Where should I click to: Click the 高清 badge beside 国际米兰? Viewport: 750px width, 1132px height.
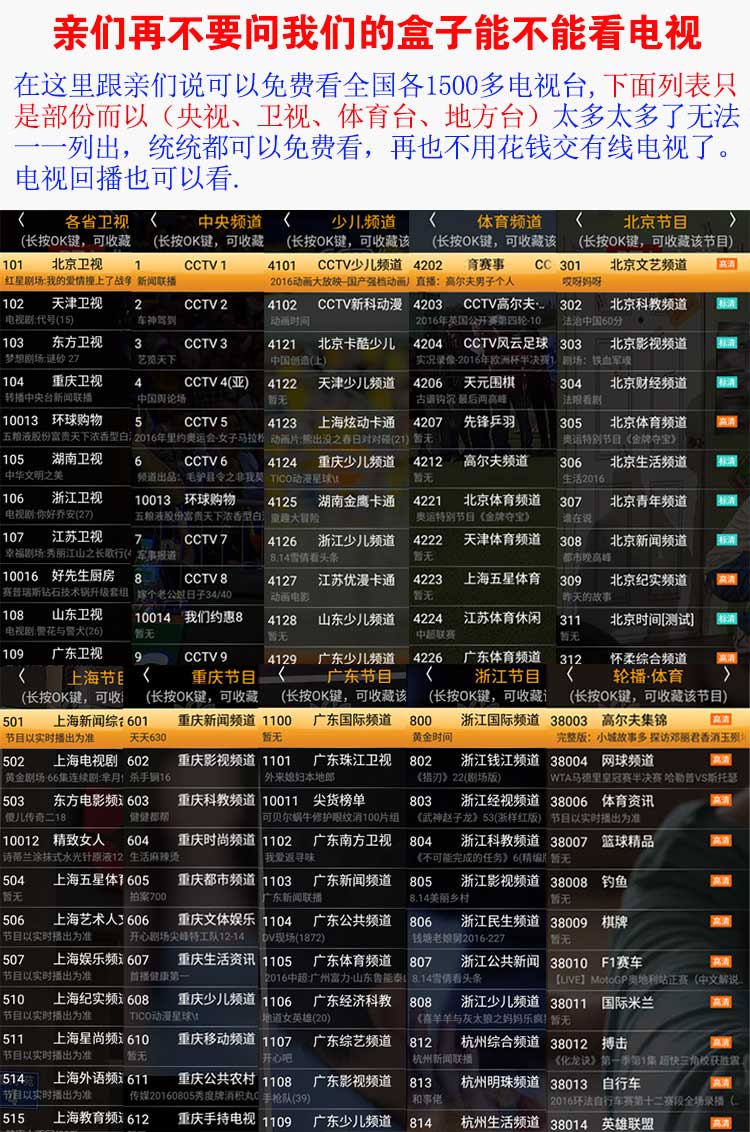[720, 1002]
